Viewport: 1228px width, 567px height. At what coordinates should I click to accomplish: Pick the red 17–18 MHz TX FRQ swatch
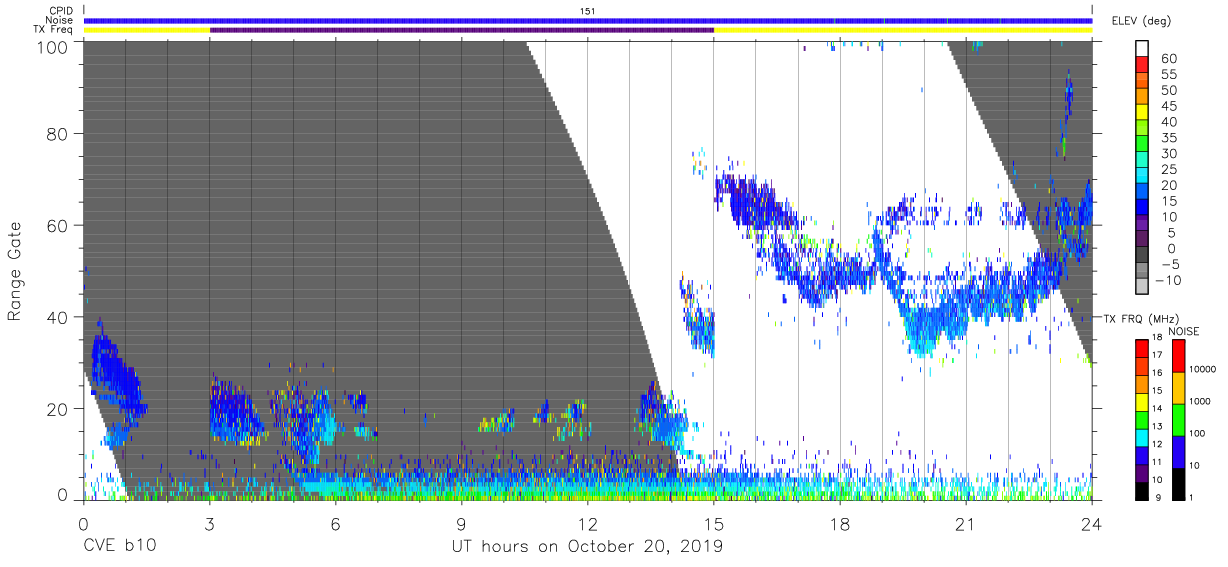click(x=1143, y=346)
